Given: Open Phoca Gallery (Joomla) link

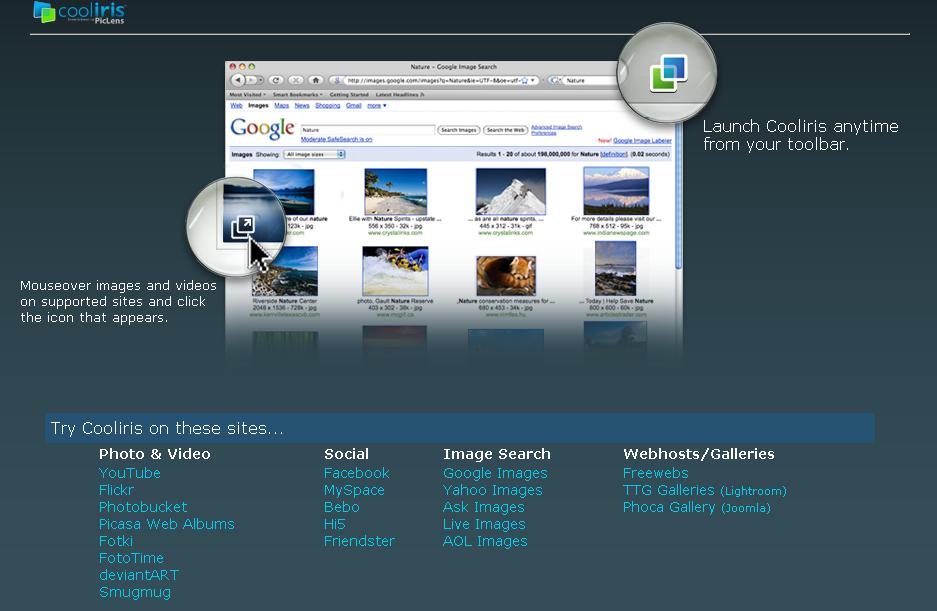Looking at the screenshot, I should pyautogui.click(x=697, y=508).
